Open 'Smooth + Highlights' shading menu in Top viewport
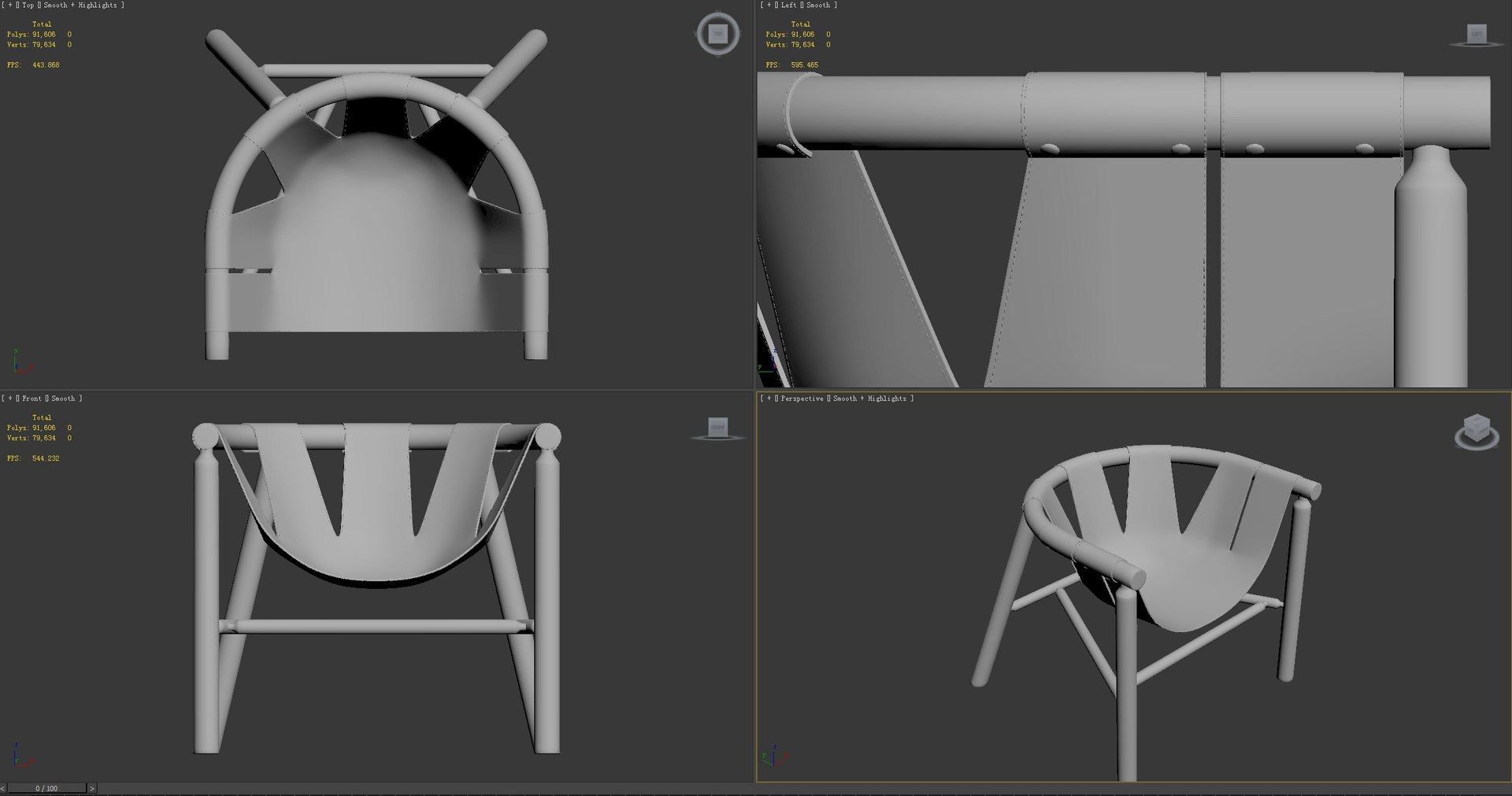Viewport: 1512px width, 796px height. [80, 6]
